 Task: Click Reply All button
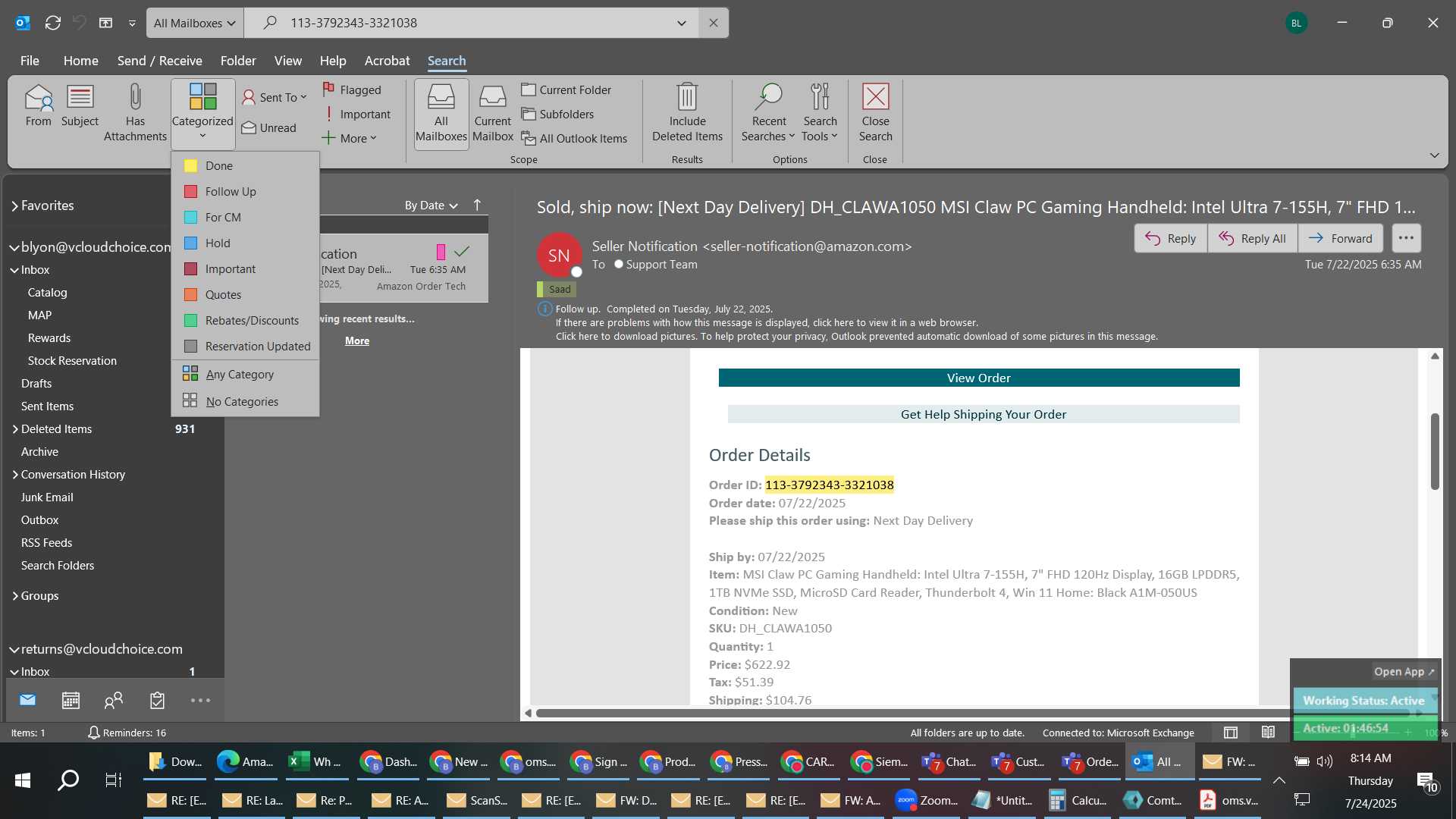tap(1252, 238)
